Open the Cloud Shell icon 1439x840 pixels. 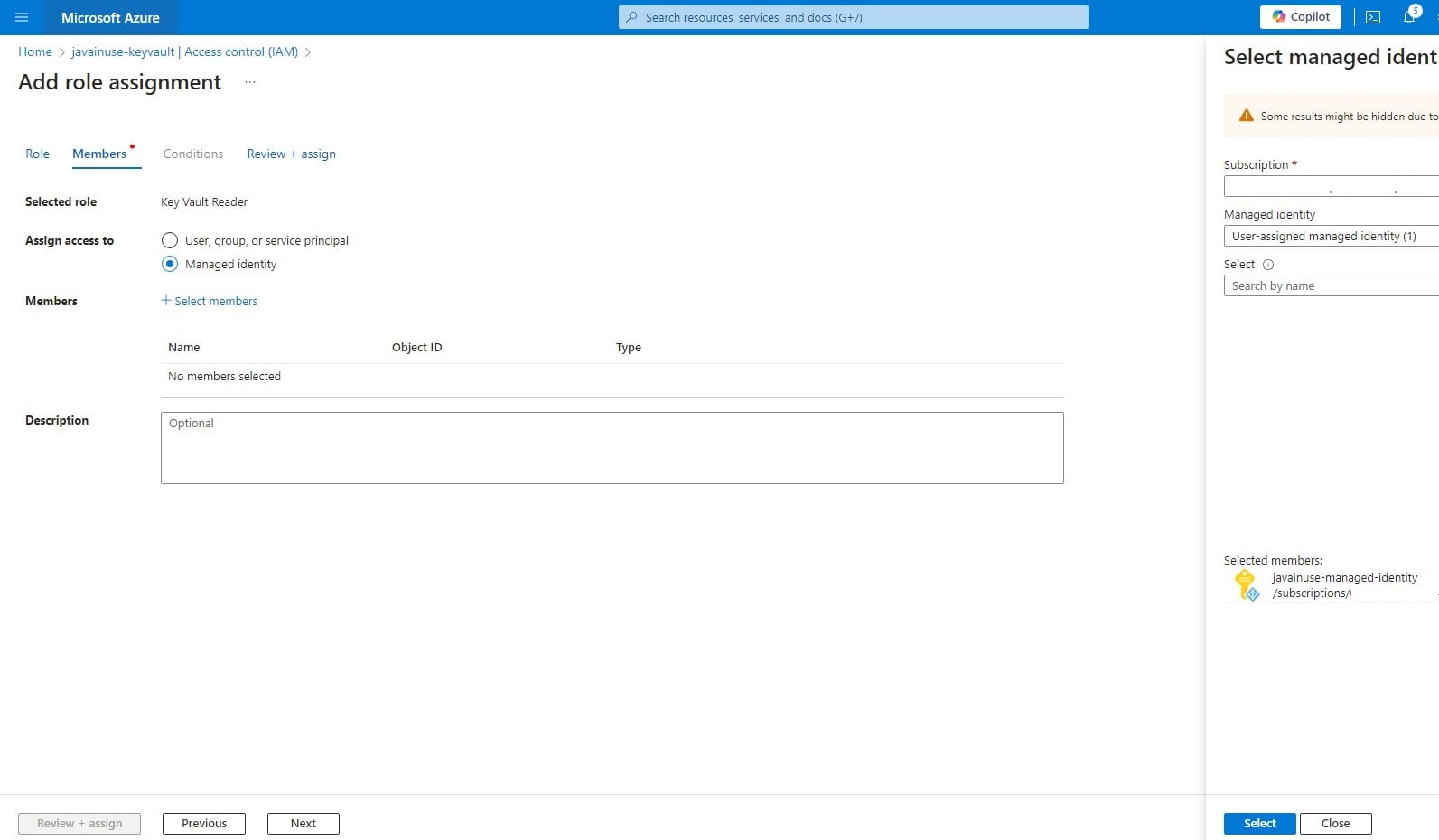click(1373, 17)
